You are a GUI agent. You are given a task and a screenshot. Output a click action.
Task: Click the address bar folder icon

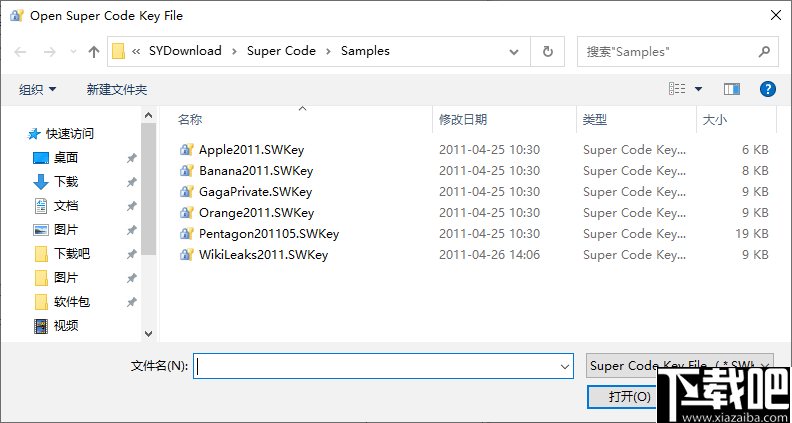pyautogui.click(x=118, y=51)
